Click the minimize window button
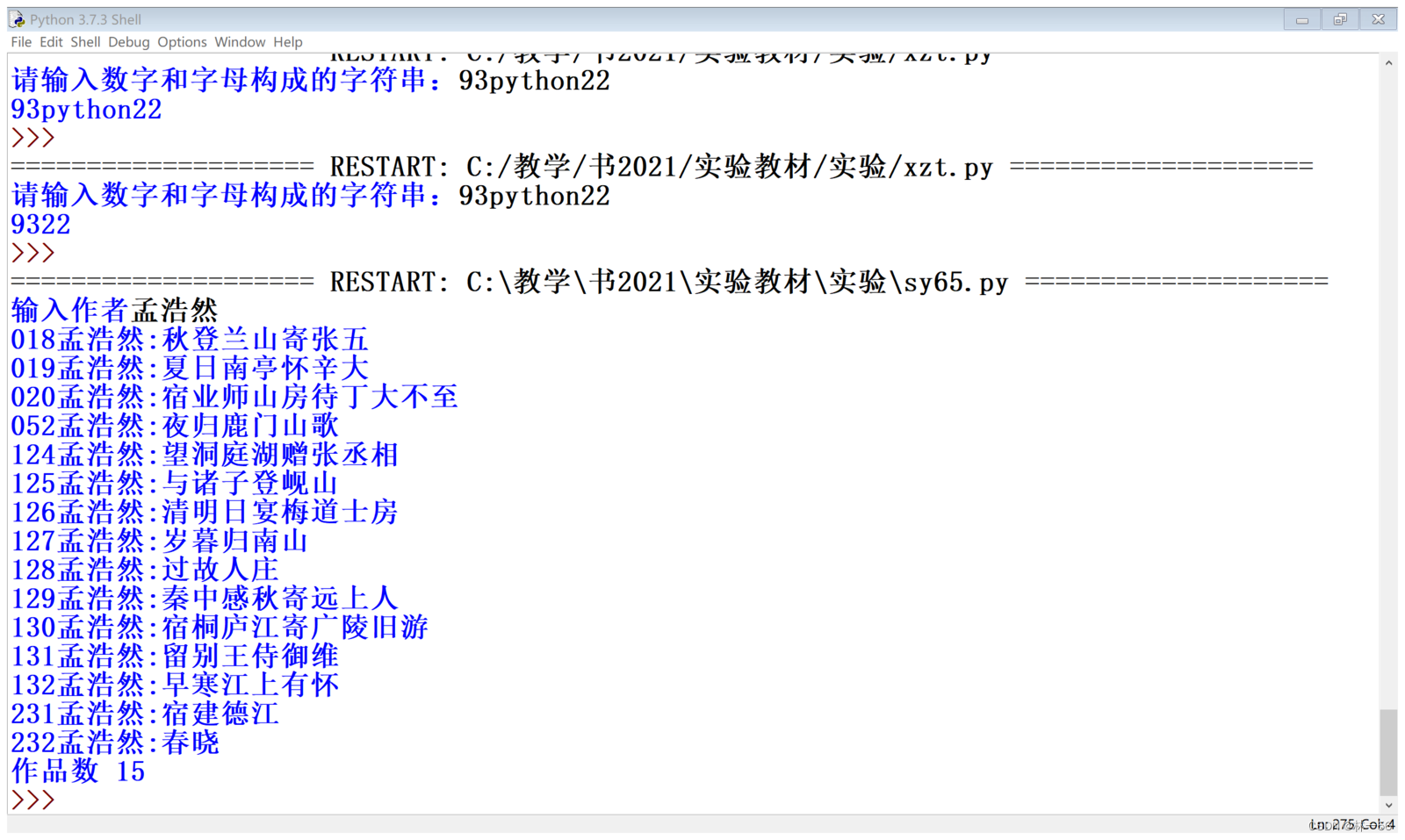Image resolution: width=1405 pixels, height=840 pixels. (1301, 18)
